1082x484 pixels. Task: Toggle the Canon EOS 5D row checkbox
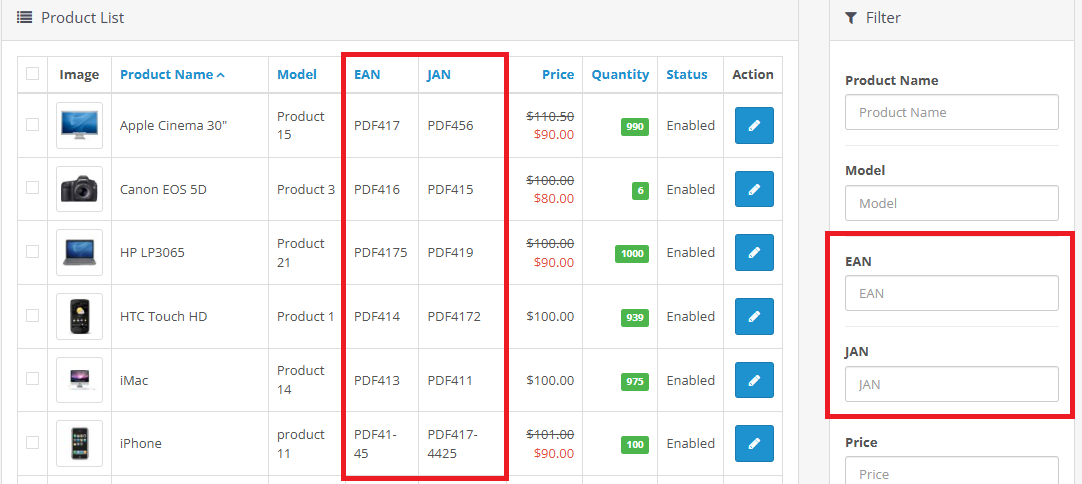tap(33, 188)
